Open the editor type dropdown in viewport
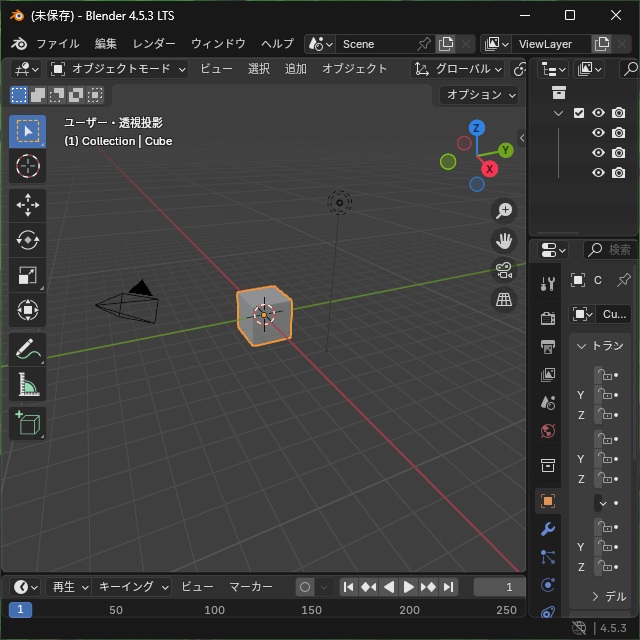This screenshot has width=640, height=640. pyautogui.click(x=26, y=69)
